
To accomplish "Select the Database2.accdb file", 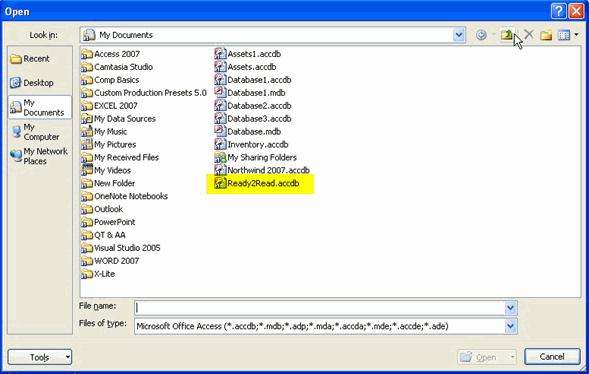I will [x=253, y=106].
